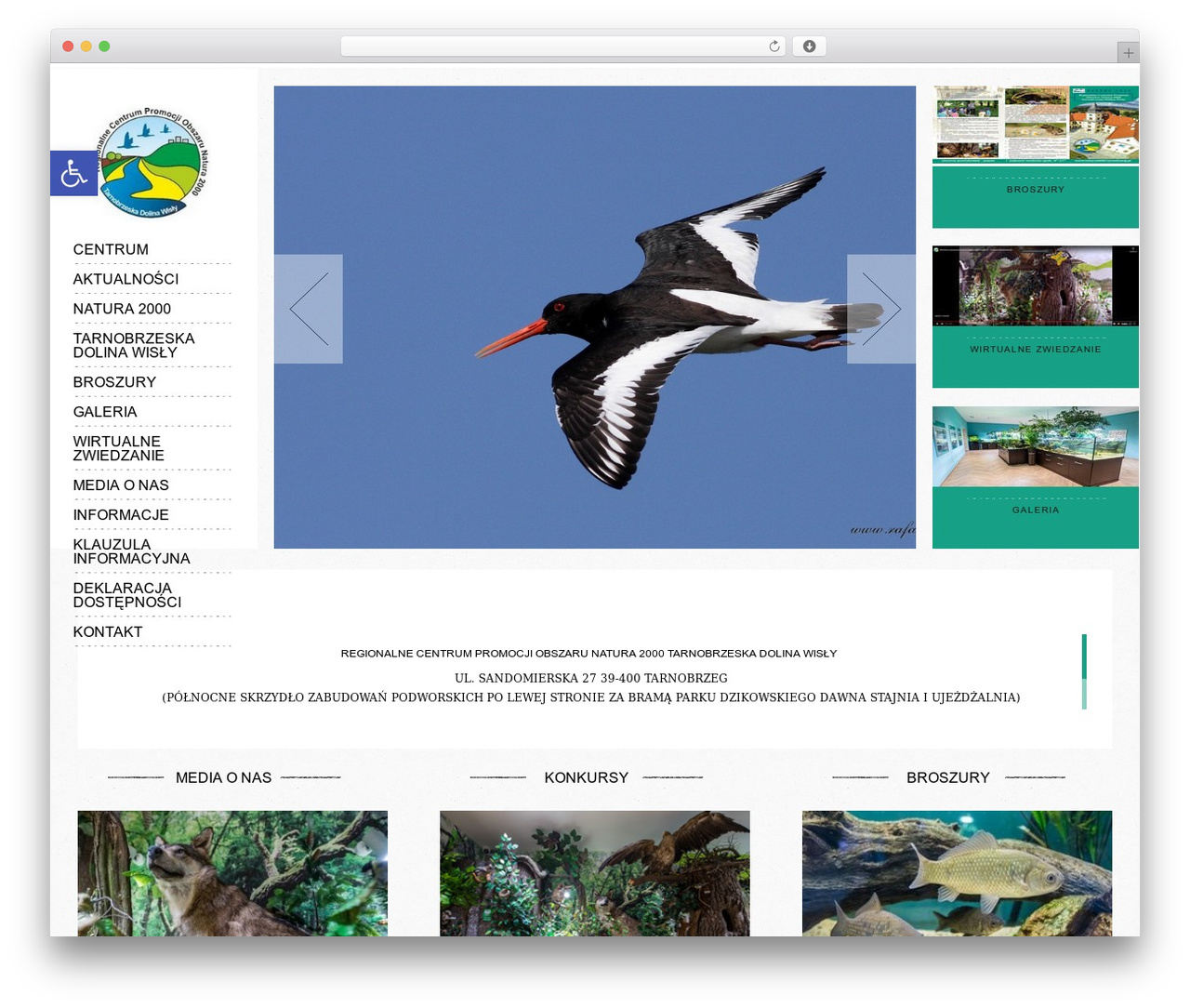The height and width of the screenshot is (1008, 1190).
Task: Open GALERIA from the sidebar menu
Action: pyautogui.click(x=105, y=412)
